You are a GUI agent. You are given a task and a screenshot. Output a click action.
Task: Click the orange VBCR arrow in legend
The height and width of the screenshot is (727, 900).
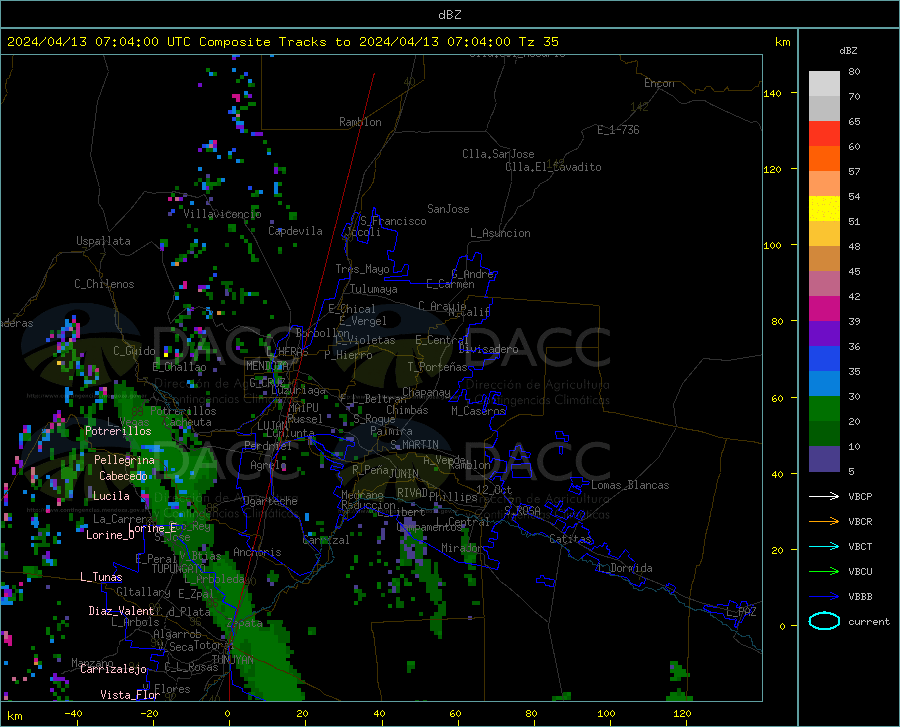tap(824, 521)
